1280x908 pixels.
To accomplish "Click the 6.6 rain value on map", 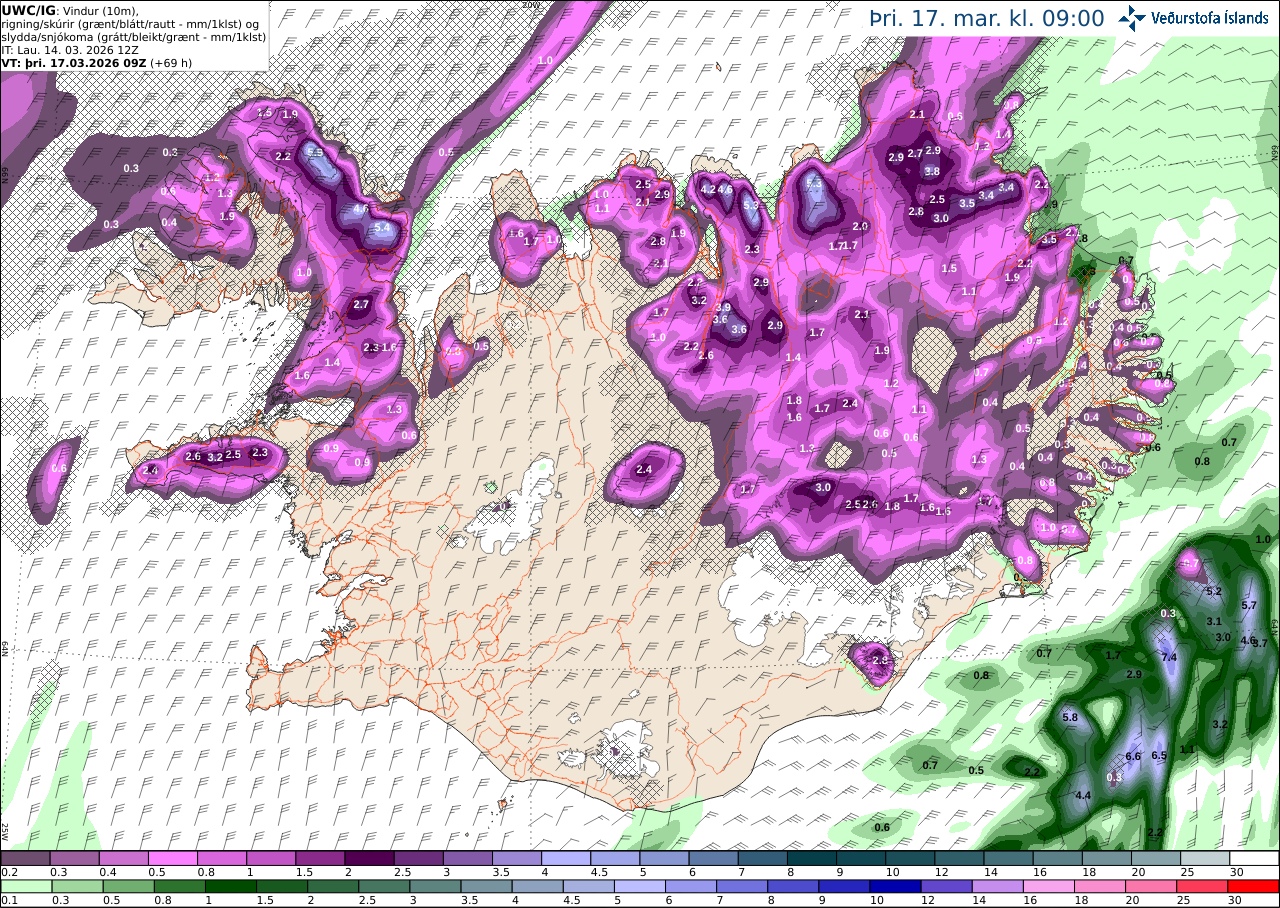I will [1133, 757].
